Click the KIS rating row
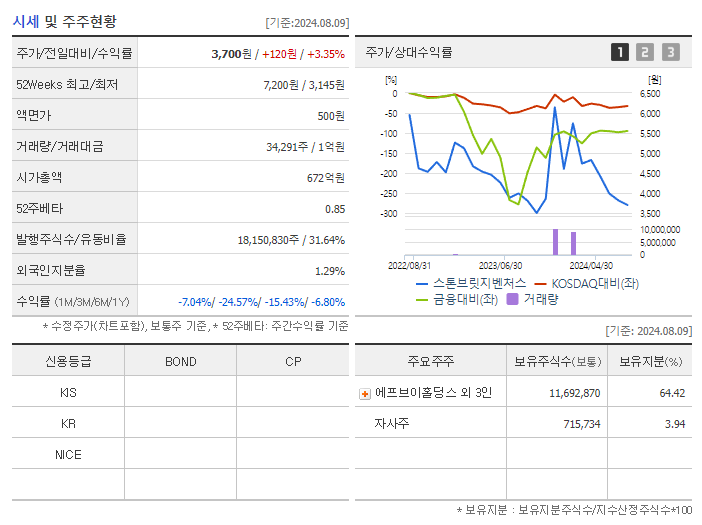The width and height of the screenshot is (702, 525). pyautogui.click(x=180, y=393)
